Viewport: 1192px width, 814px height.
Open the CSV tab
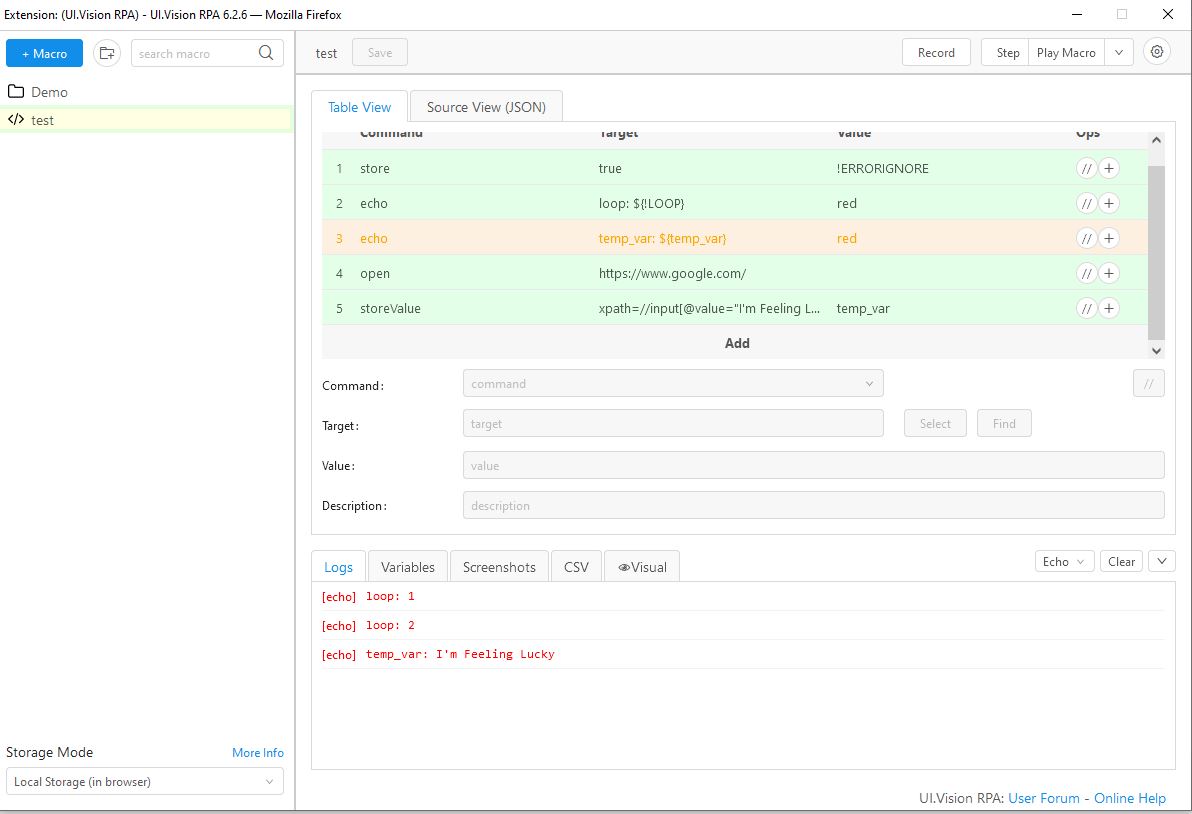pyautogui.click(x=576, y=567)
